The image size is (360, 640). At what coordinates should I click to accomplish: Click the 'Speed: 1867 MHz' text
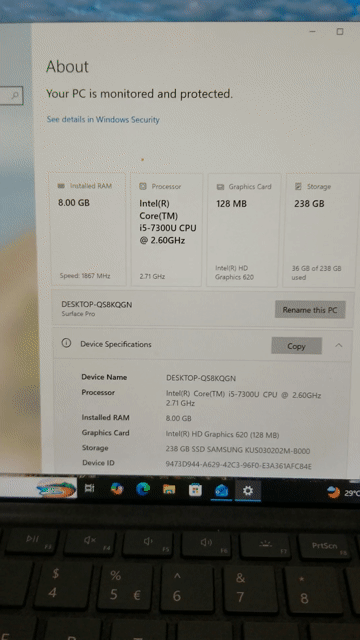pyautogui.click(x=85, y=276)
